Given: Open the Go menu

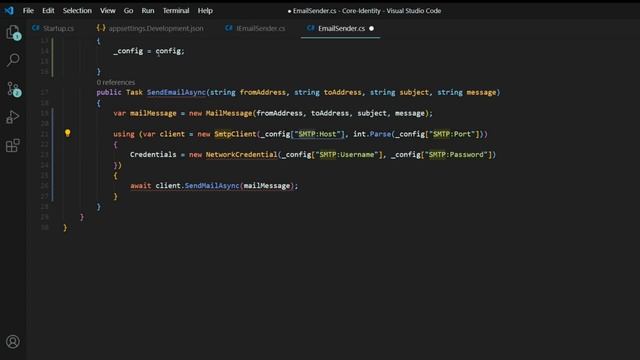Looking at the screenshot, I should pyautogui.click(x=128, y=11).
